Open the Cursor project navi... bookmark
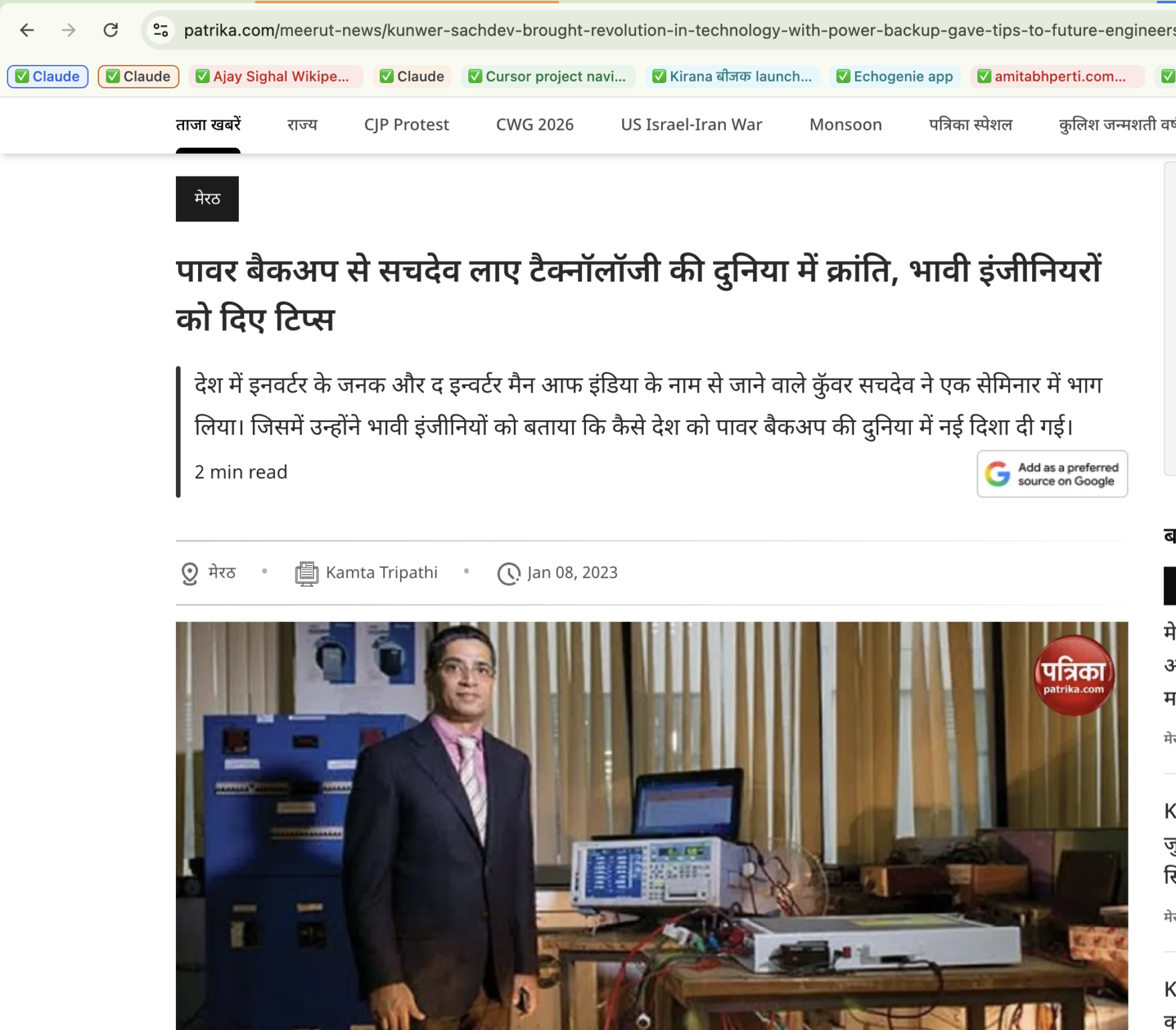The width and height of the screenshot is (1176, 1030). coord(548,76)
